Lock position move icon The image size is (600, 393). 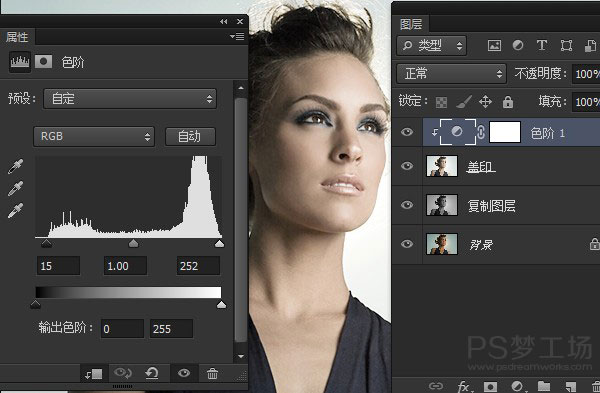tap(485, 102)
